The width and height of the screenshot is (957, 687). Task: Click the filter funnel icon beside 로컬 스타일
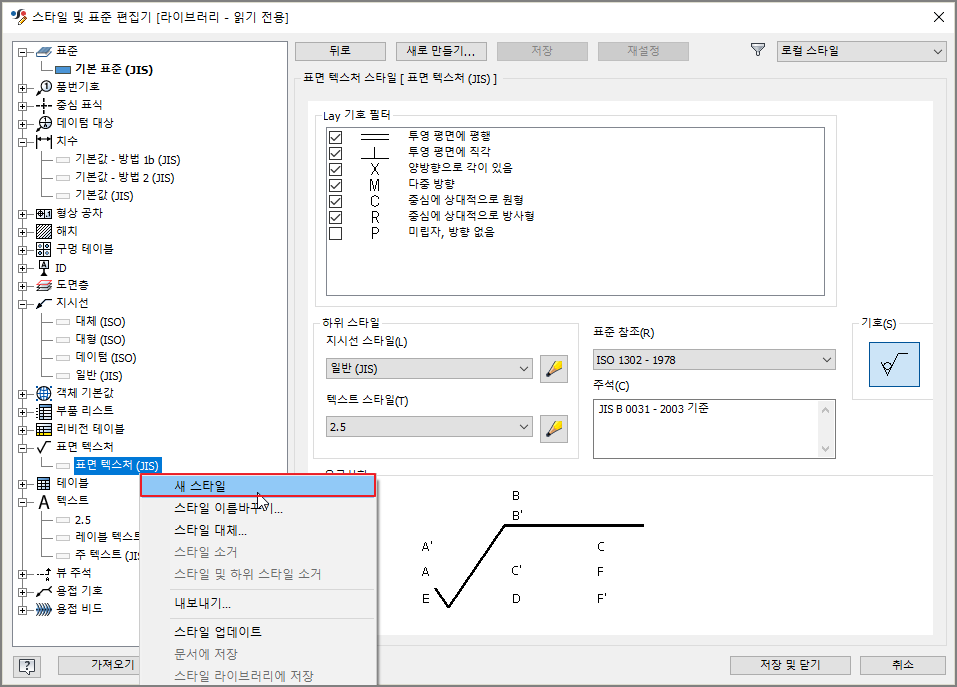click(758, 50)
